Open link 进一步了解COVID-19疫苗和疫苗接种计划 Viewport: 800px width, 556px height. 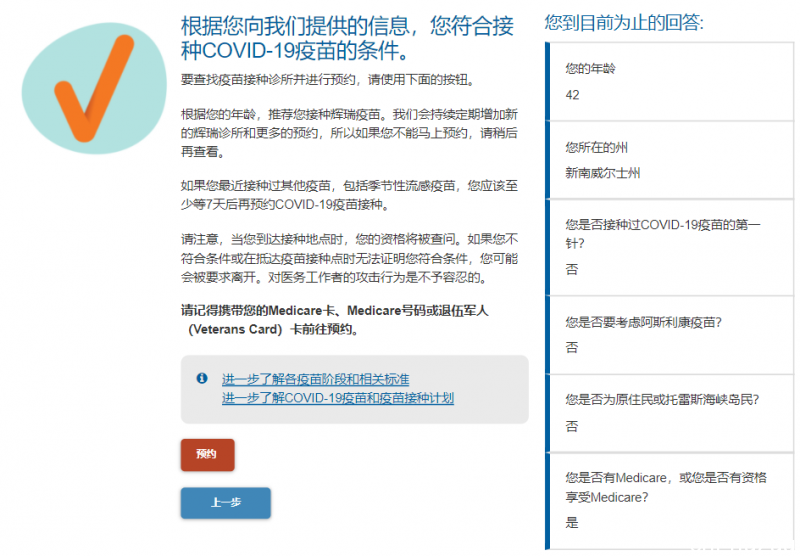click(x=338, y=398)
